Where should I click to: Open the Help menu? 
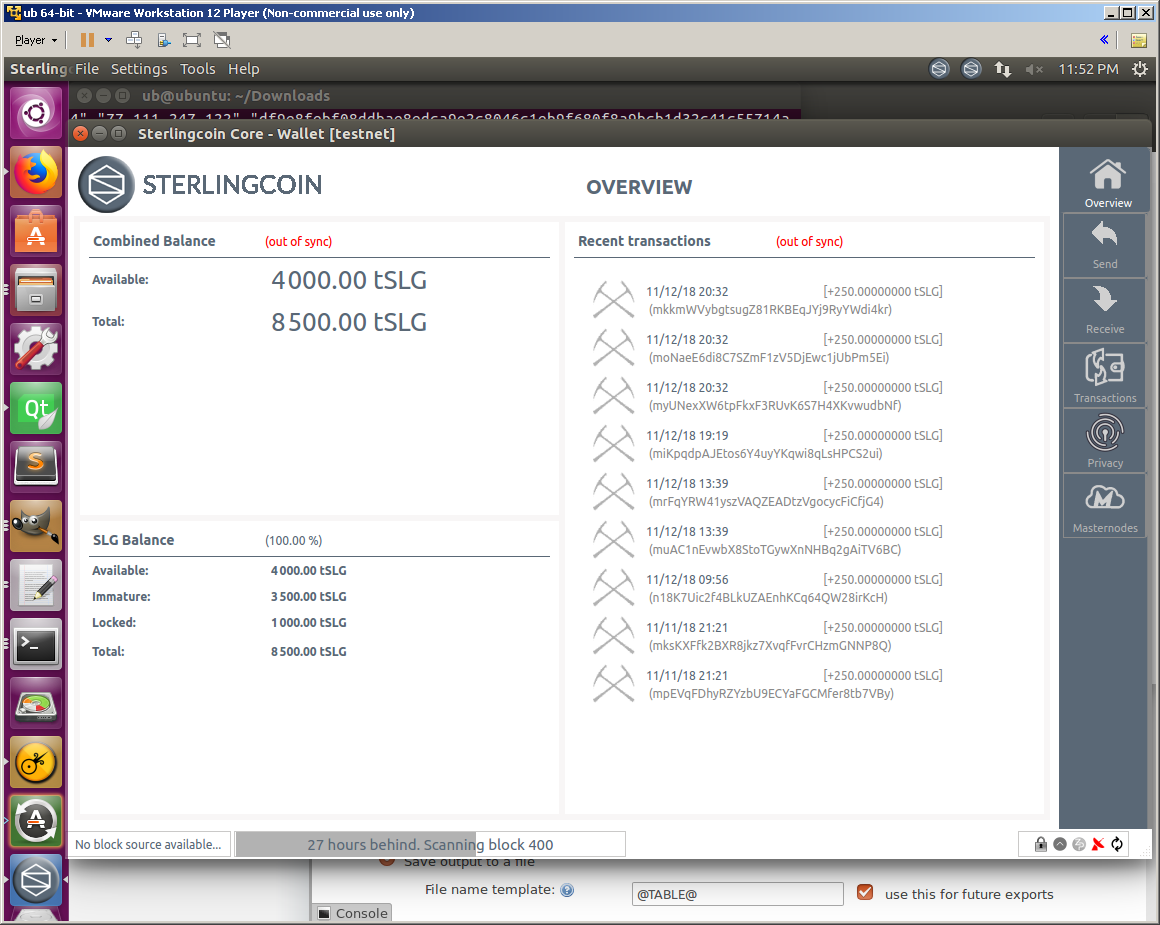243,69
